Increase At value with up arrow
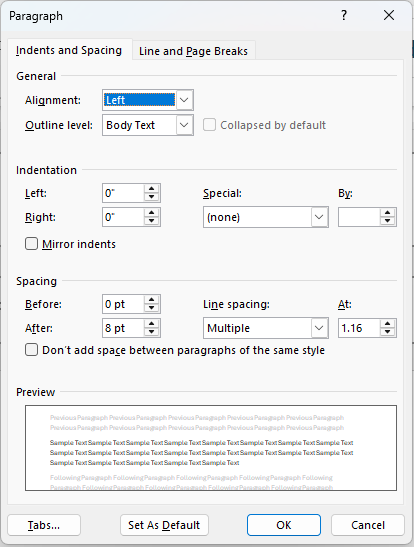414x547 pixels. [387, 324]
